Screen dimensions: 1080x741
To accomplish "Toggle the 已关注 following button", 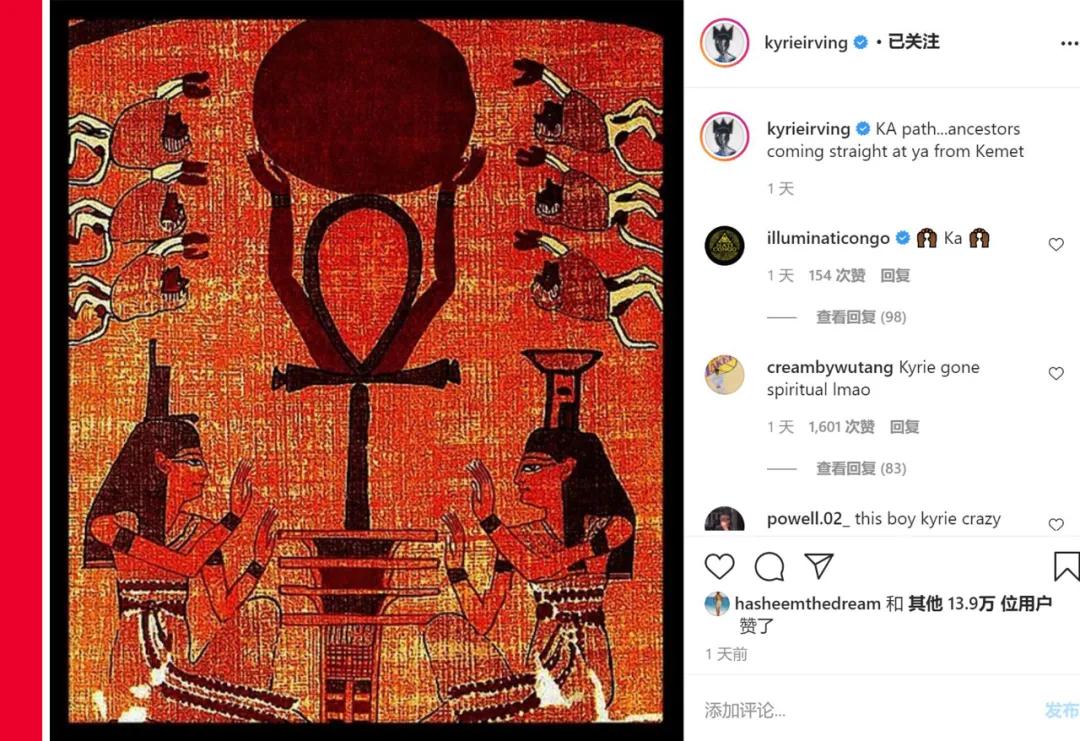I will point(913,42).
